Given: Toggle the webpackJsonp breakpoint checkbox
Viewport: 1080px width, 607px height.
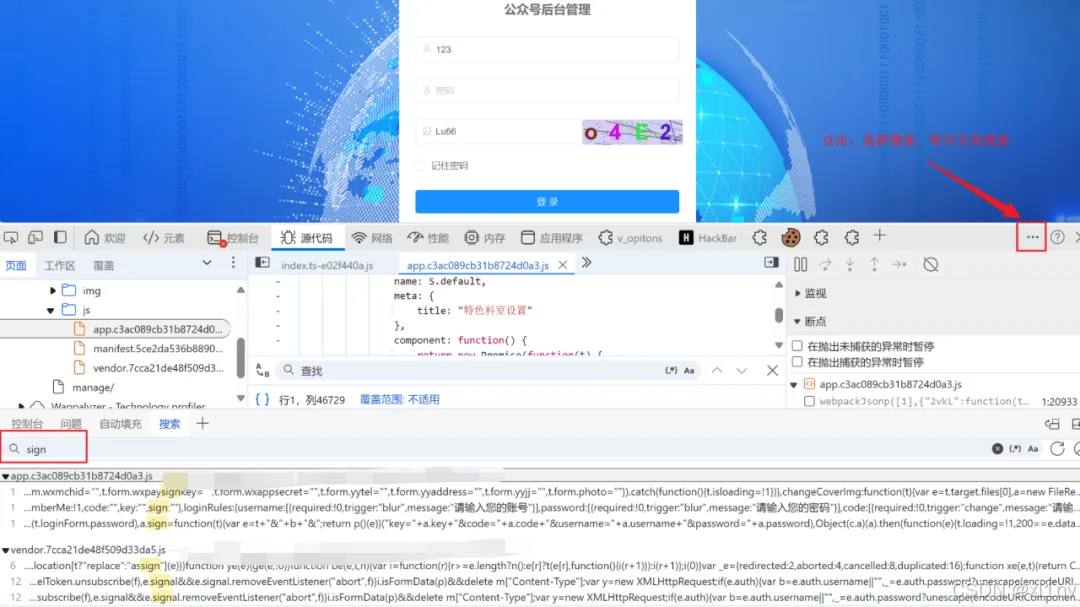Looking at the screenshot, I should 809,401.
